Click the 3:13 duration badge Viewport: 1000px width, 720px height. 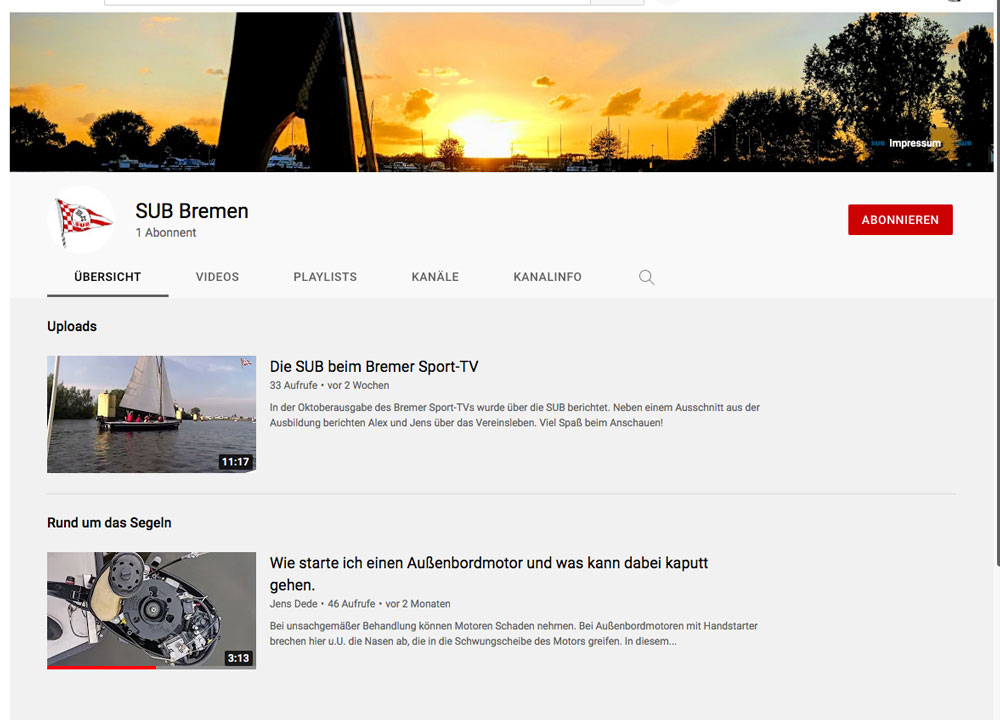pos(239,658)
